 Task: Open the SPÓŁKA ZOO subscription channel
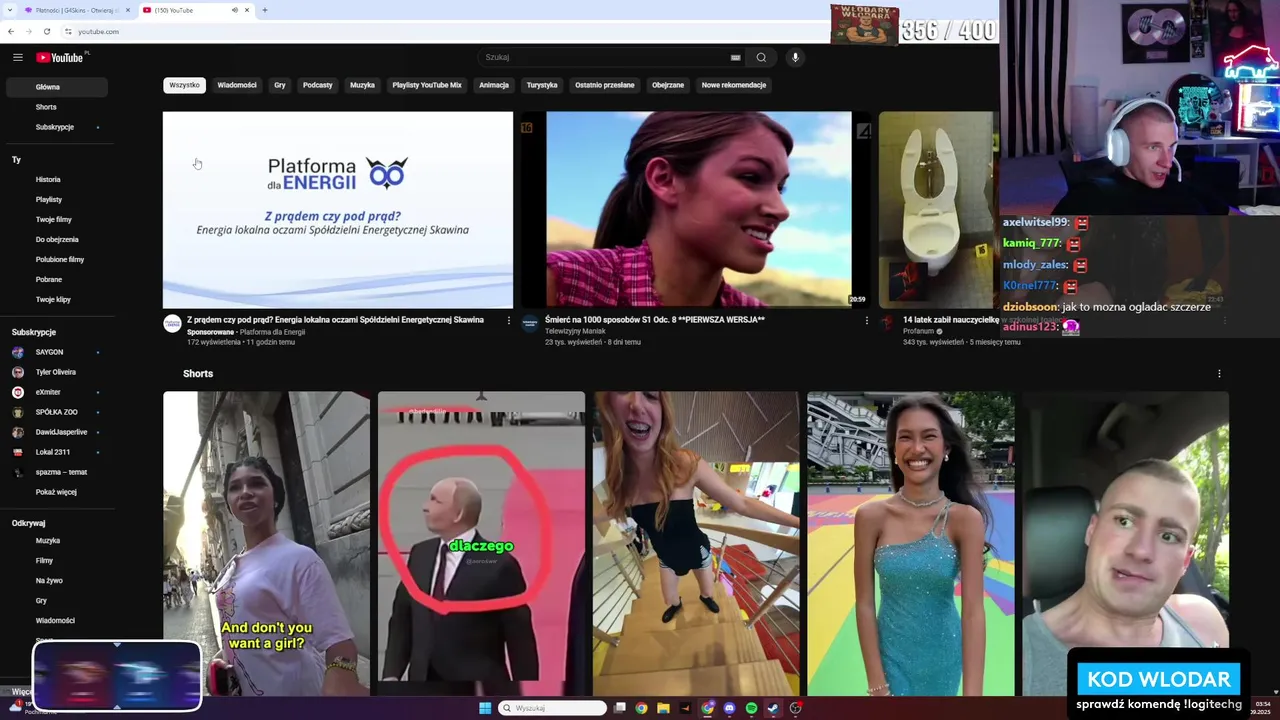[x=57, y=412]
